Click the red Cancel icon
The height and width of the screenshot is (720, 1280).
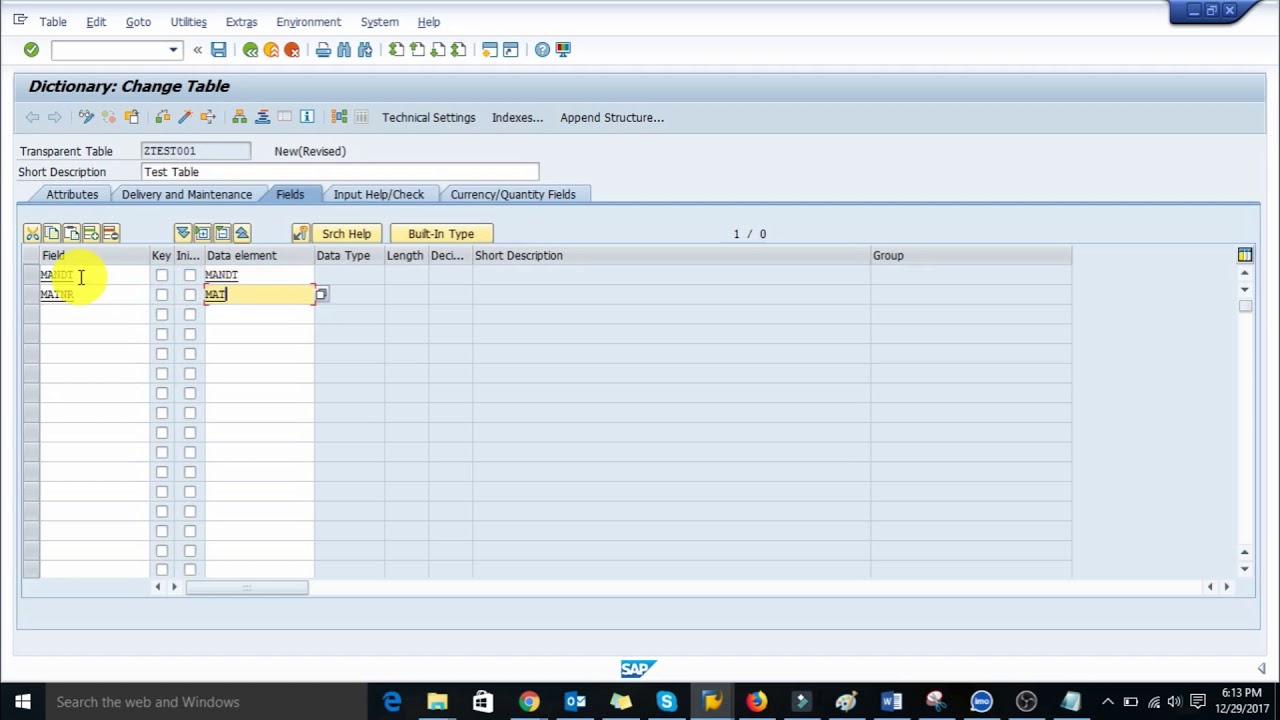click(292, 50)
